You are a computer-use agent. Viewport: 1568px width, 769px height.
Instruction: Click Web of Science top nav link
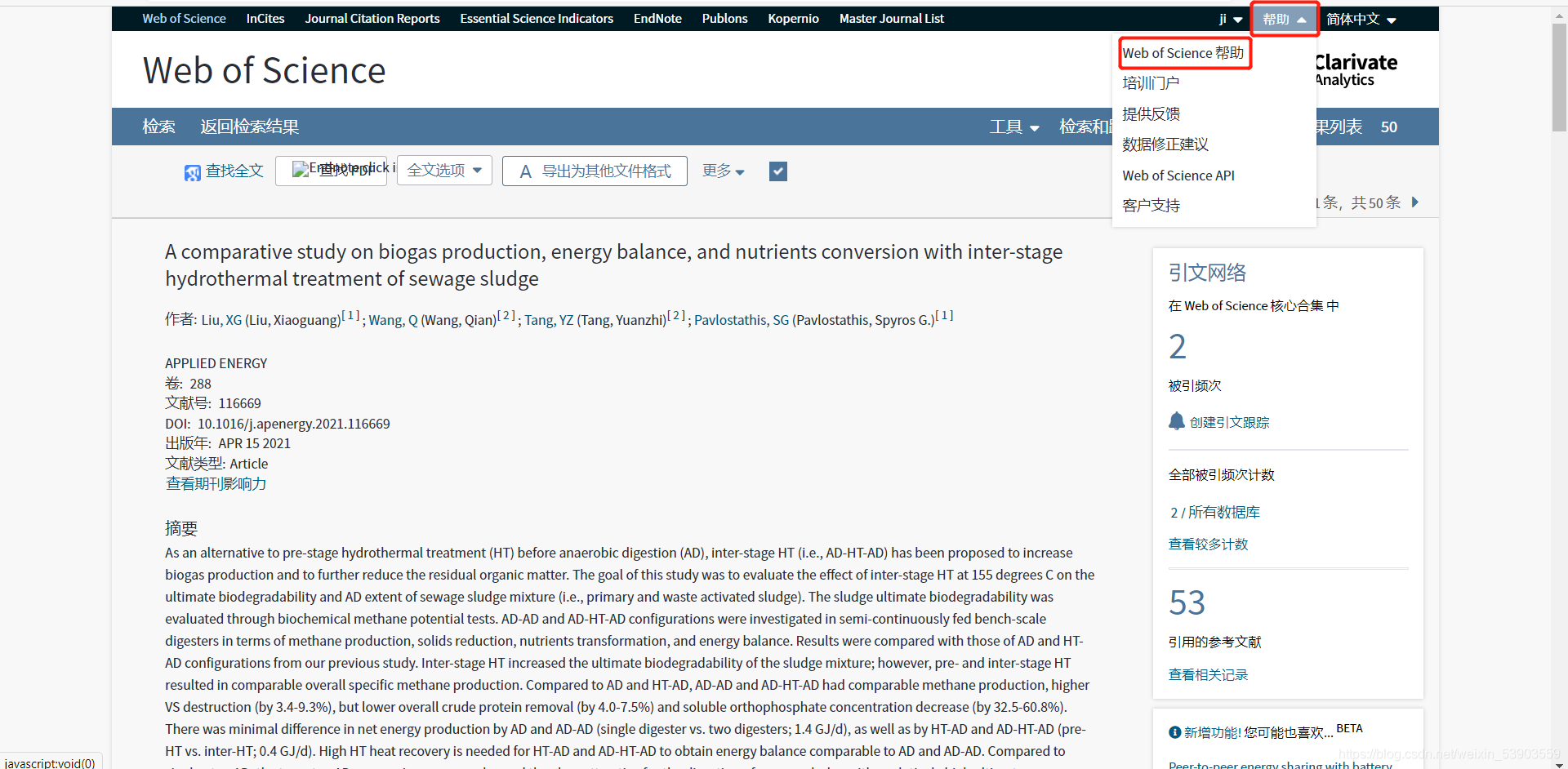click(x=184, y=19)
